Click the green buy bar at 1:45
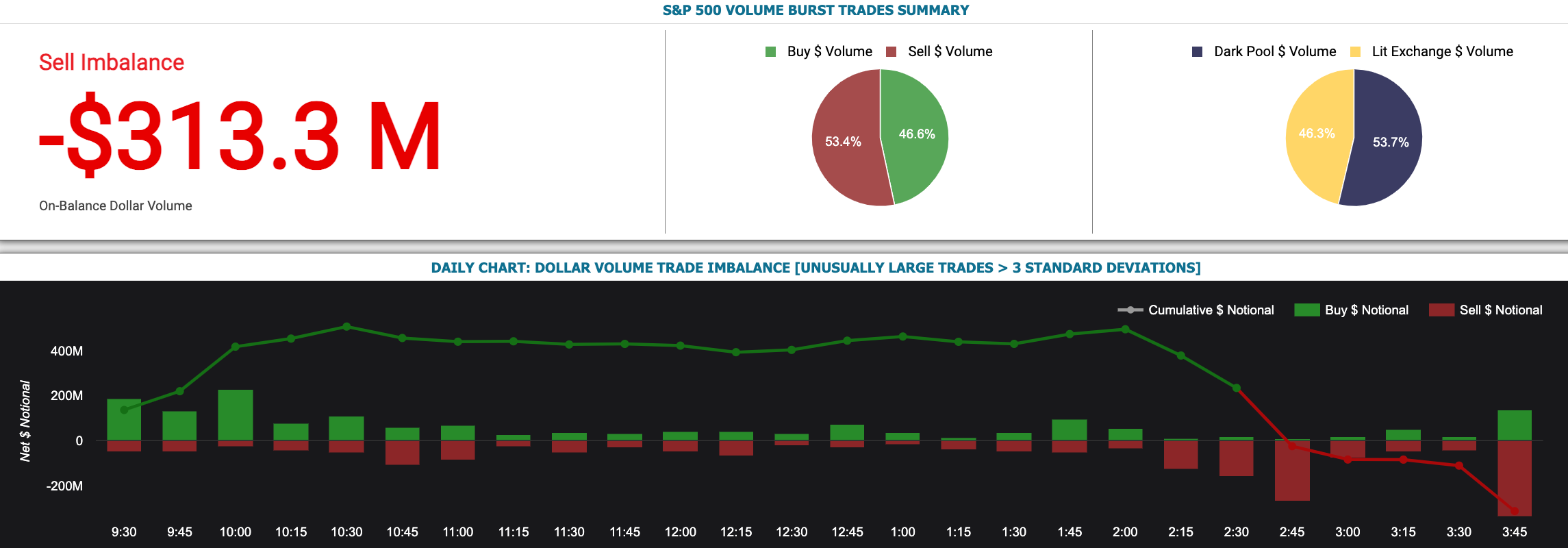Screen dimensions: 1568x548 (x=1070, y=430)
